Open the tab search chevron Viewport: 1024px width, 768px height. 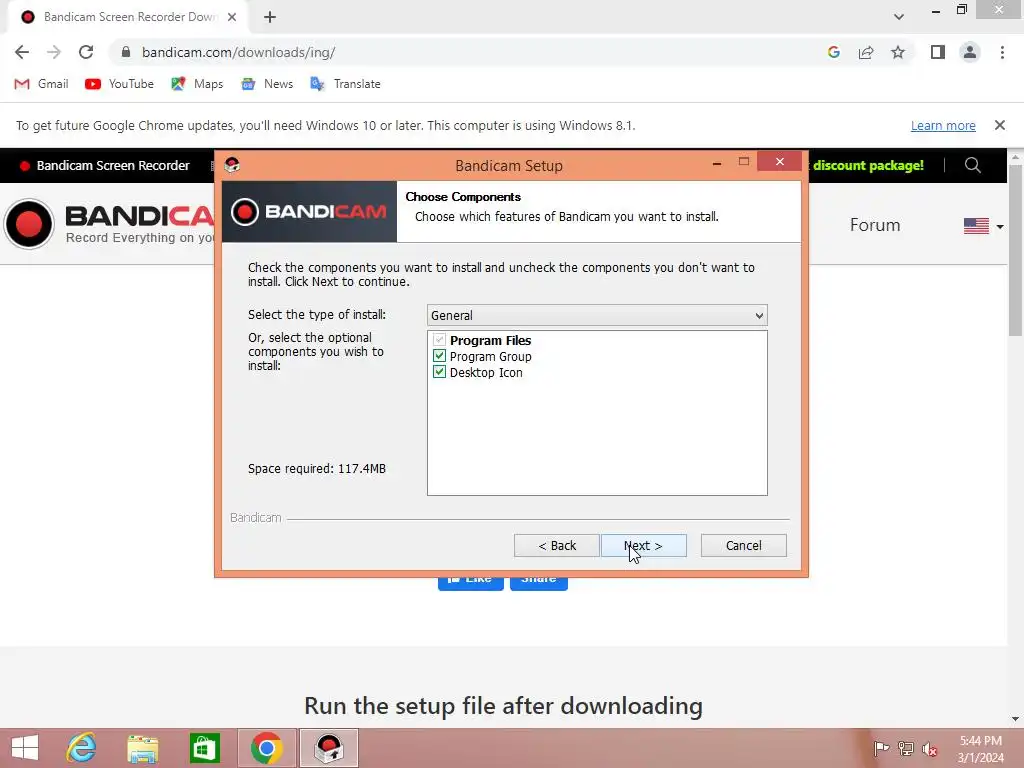pyautogui.click(x=899, y=17)
